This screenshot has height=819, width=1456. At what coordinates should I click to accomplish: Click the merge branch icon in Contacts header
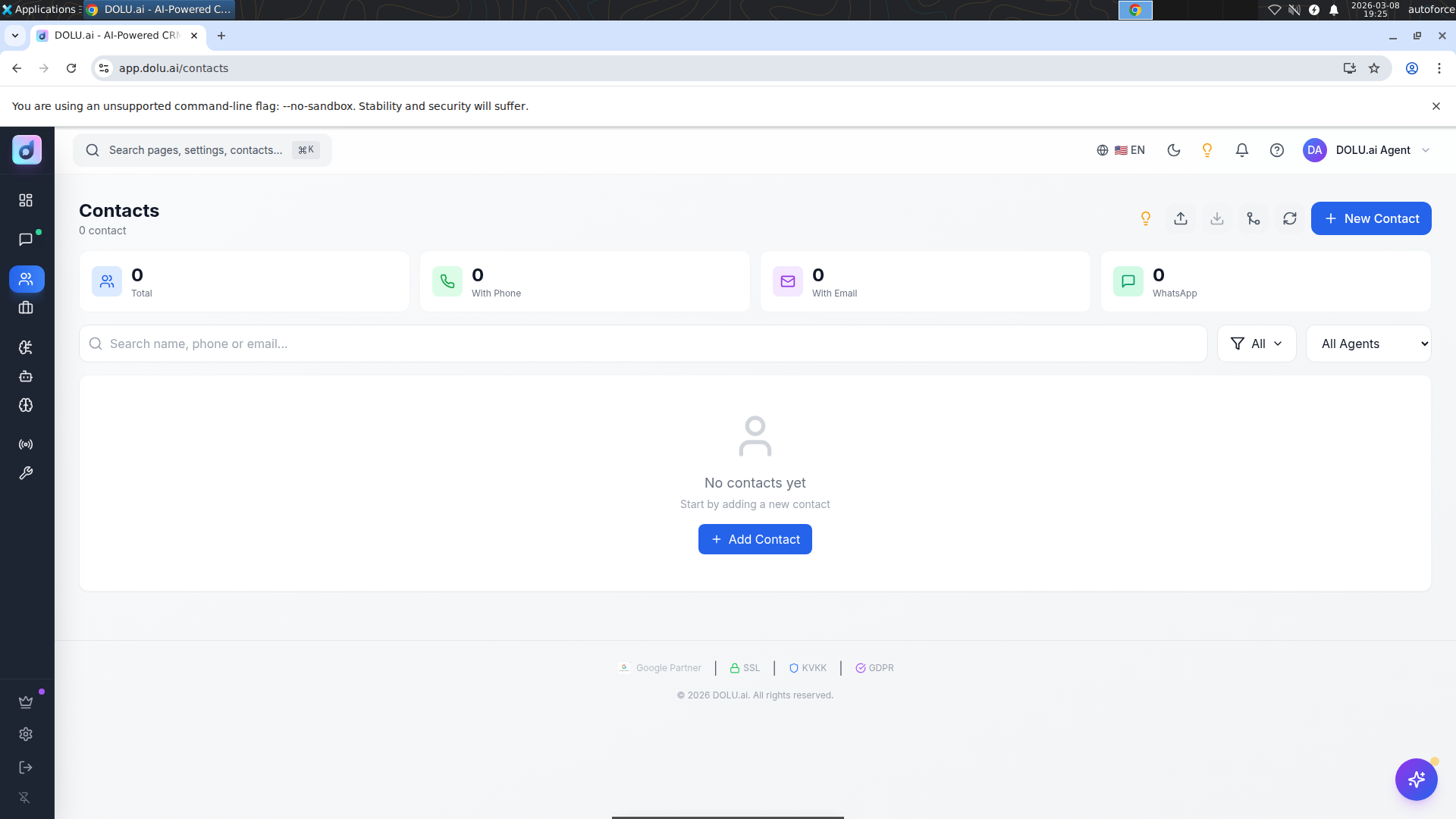coord(1254,218)
